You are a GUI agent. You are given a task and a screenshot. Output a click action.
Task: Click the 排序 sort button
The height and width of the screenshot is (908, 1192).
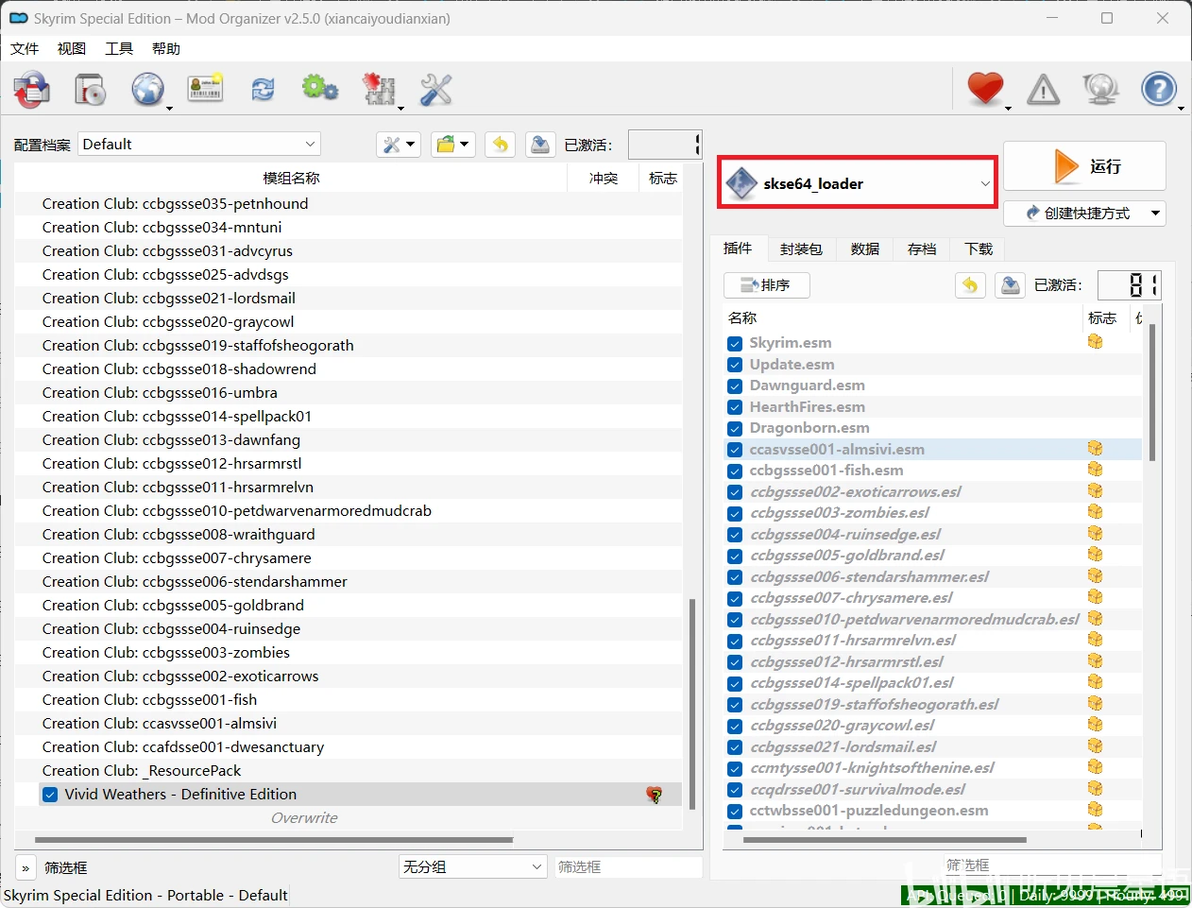point(766,285)
